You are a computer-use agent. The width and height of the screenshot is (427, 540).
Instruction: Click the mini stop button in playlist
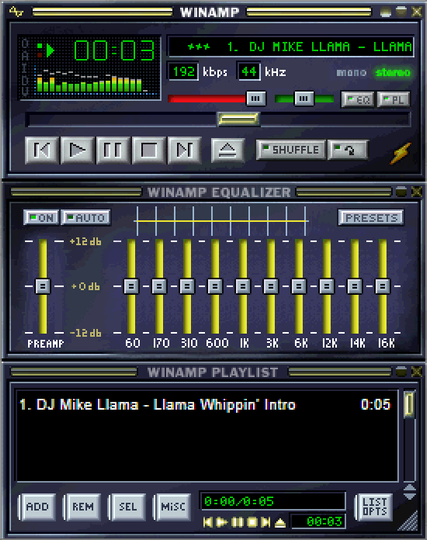pos(252,522)
